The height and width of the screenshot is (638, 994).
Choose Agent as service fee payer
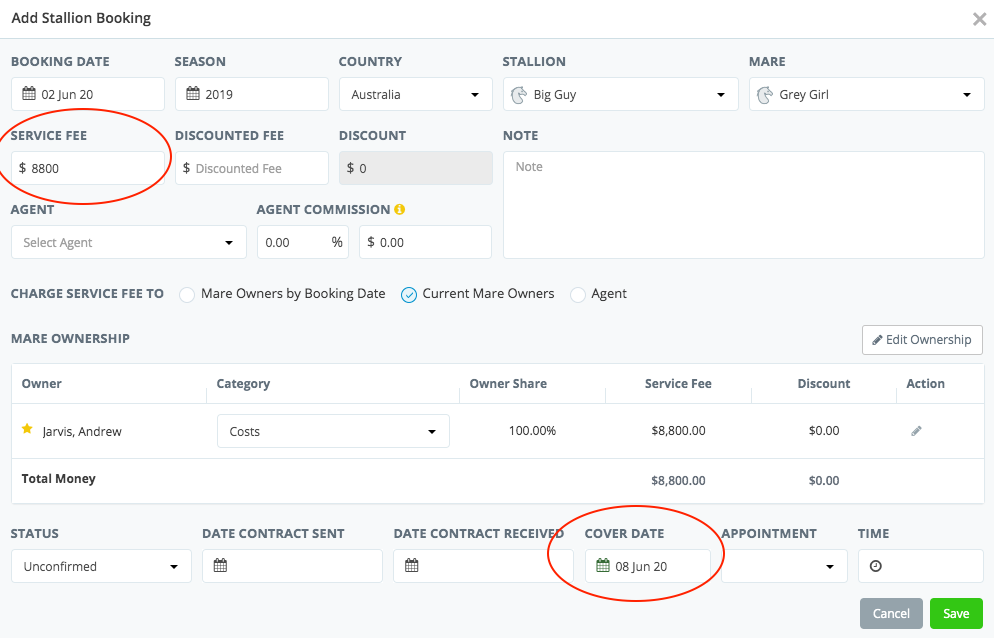click(x=577, y=294)
